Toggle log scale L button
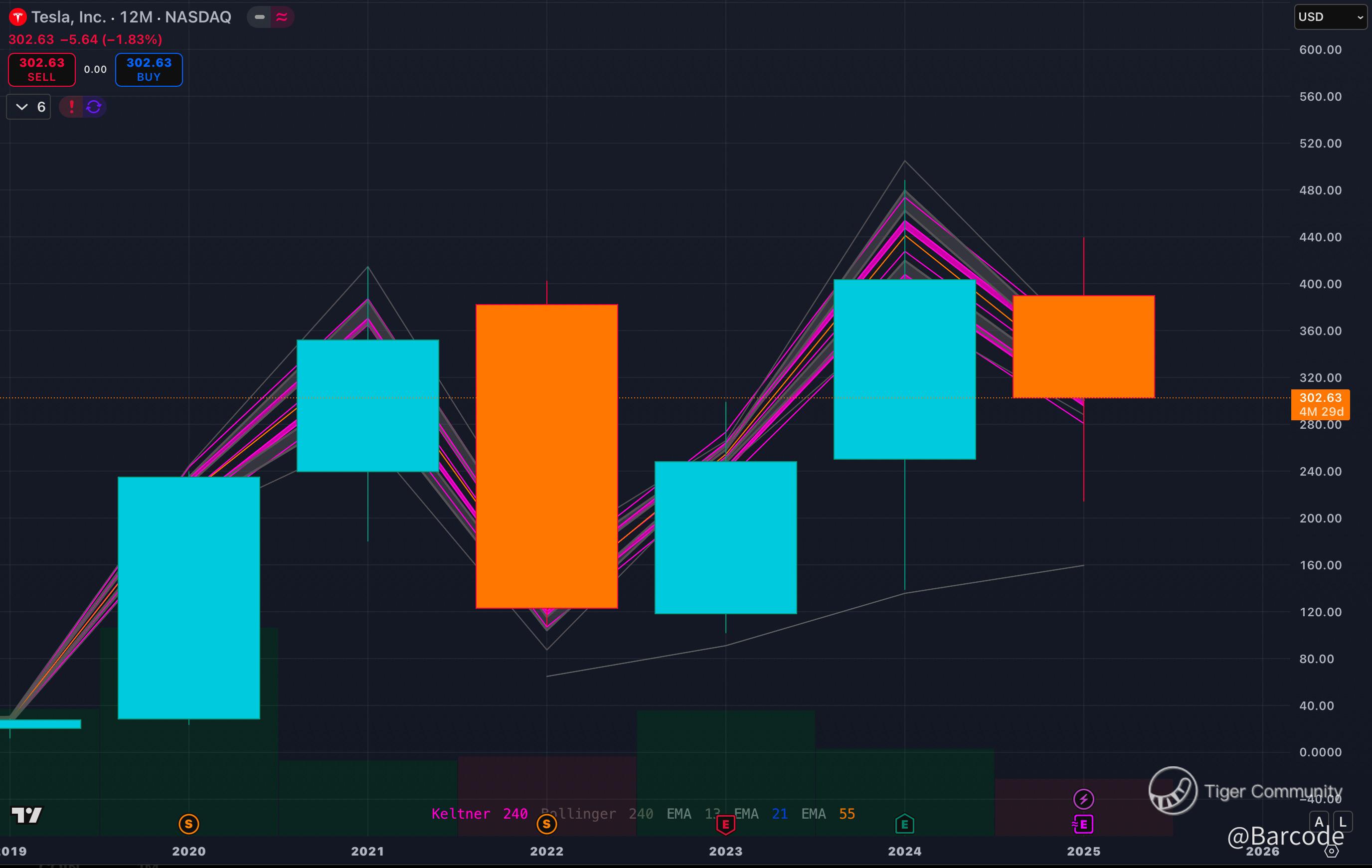This screenshot has height=868, width=1372. pyautogui.click(x=1343, y=822)
